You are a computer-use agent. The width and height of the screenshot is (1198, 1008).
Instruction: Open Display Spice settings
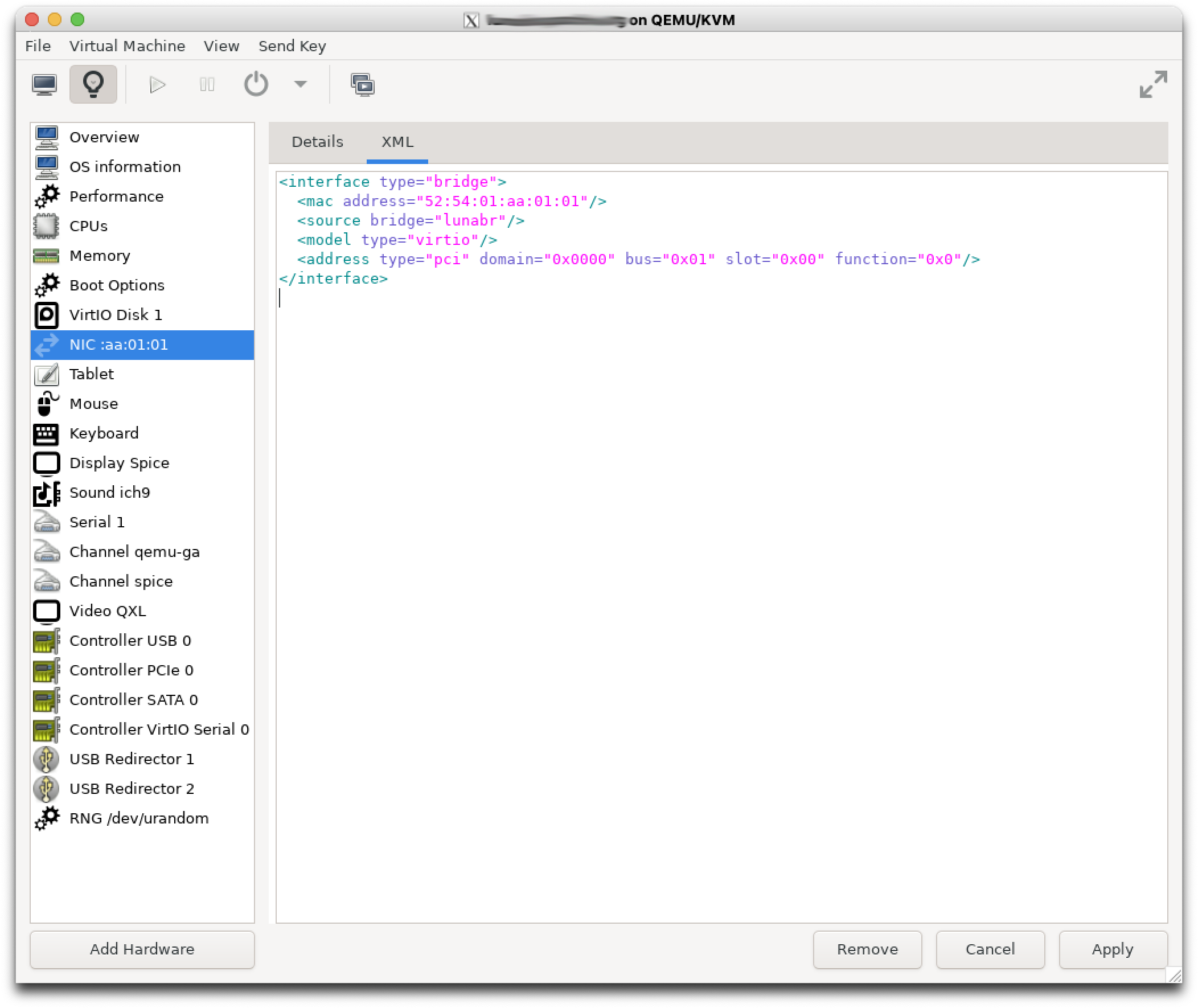tap(143, 464)
